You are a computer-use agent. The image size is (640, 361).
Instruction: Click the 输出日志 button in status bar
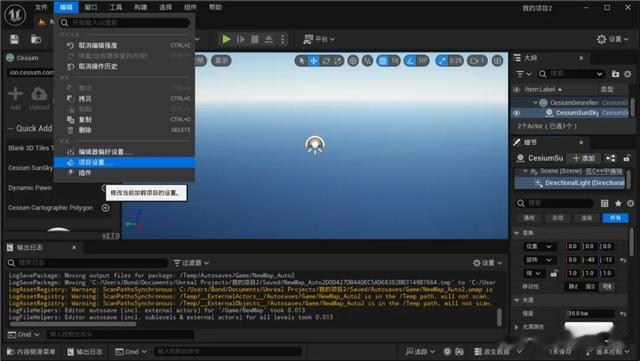85,352
